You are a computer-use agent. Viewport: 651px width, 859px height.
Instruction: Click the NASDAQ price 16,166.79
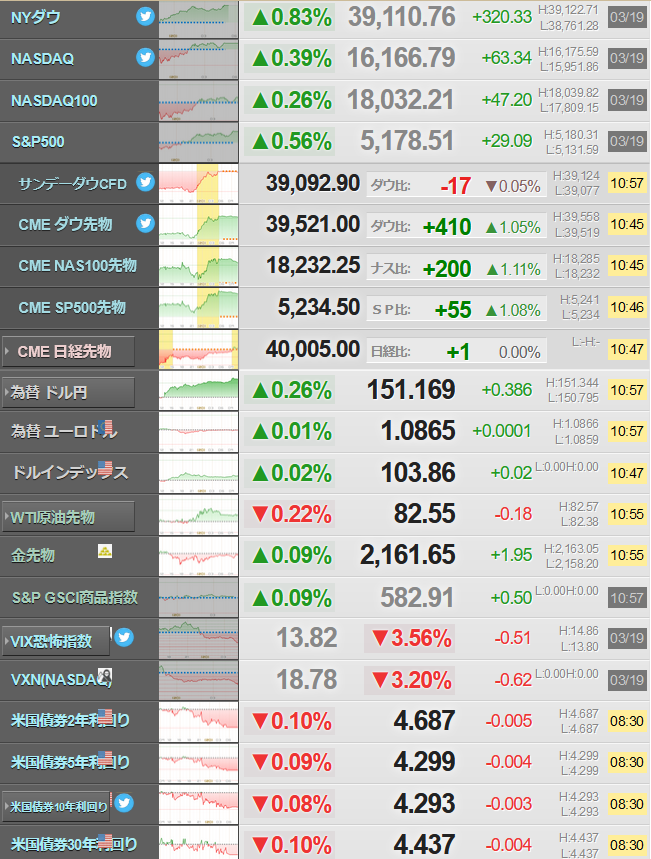(x=402, y=58)
